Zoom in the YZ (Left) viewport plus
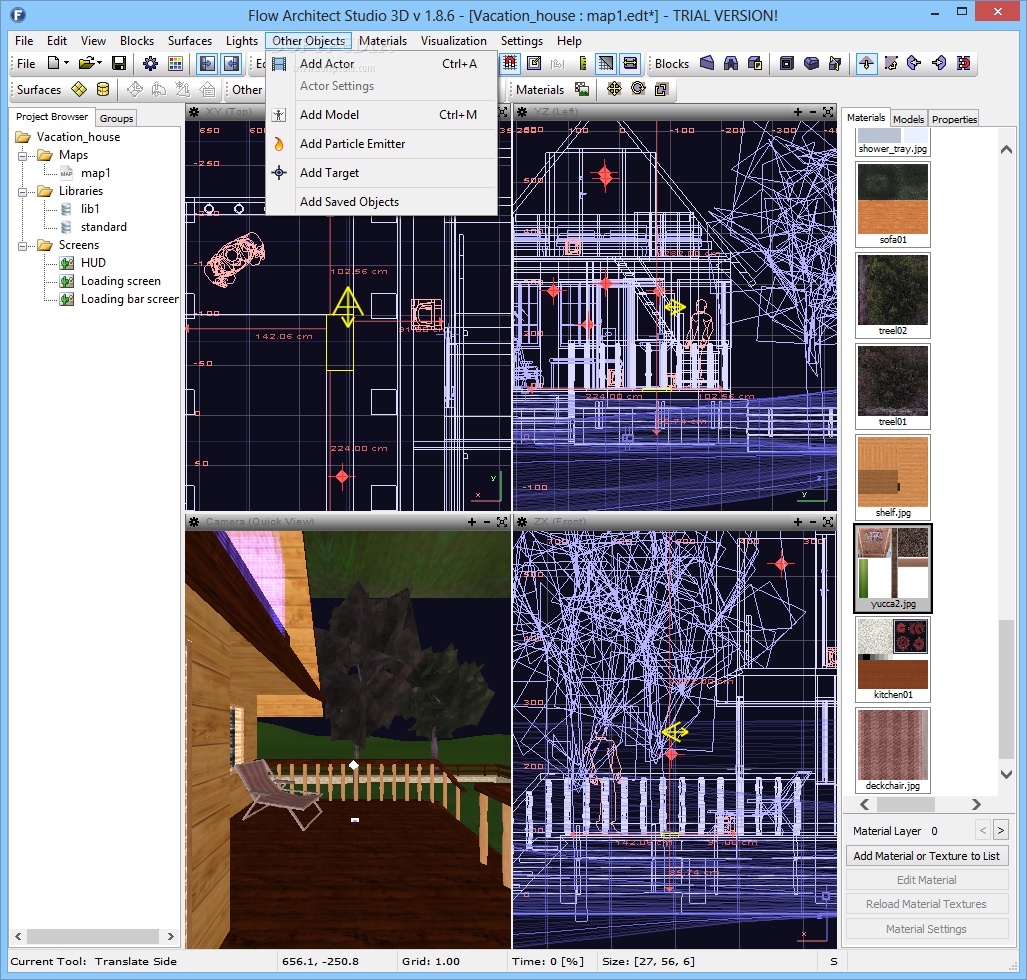The width and height of the screenshot is (1027, 980). pos(797,112)
